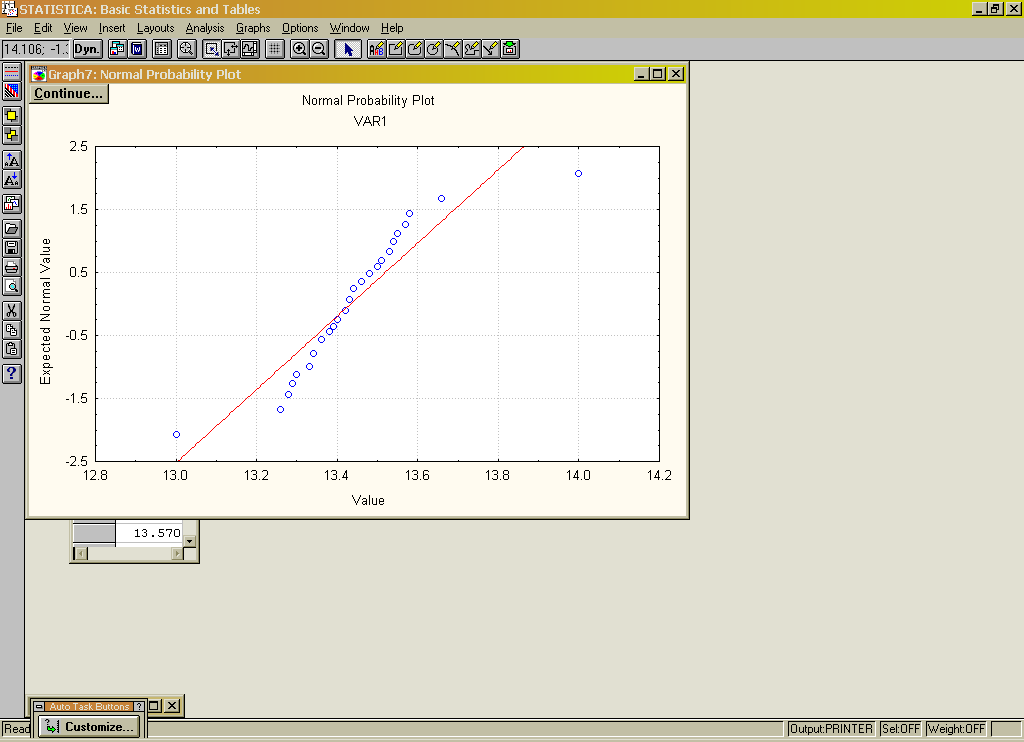Select the draw rounded rectangle tool
This screenshot has height=742, width=1024.
coord(414,49)
